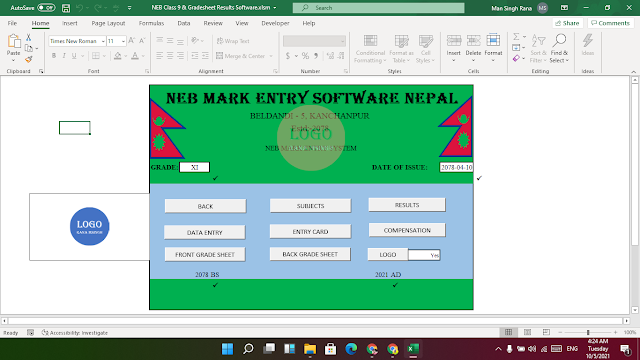Viewport: 640px width, 360px height.
Task: Click the Increase Font Size icon
Action: [x=131, y=41]
